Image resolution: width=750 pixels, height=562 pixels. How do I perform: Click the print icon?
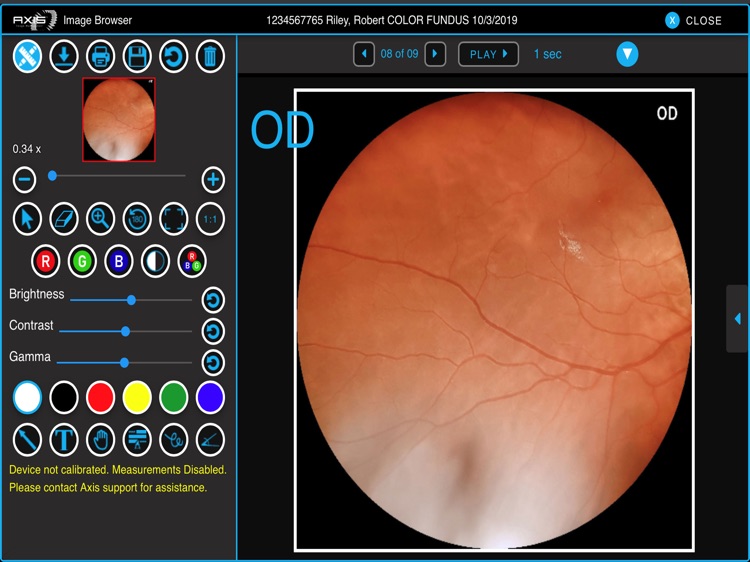[x=100, y=56]
